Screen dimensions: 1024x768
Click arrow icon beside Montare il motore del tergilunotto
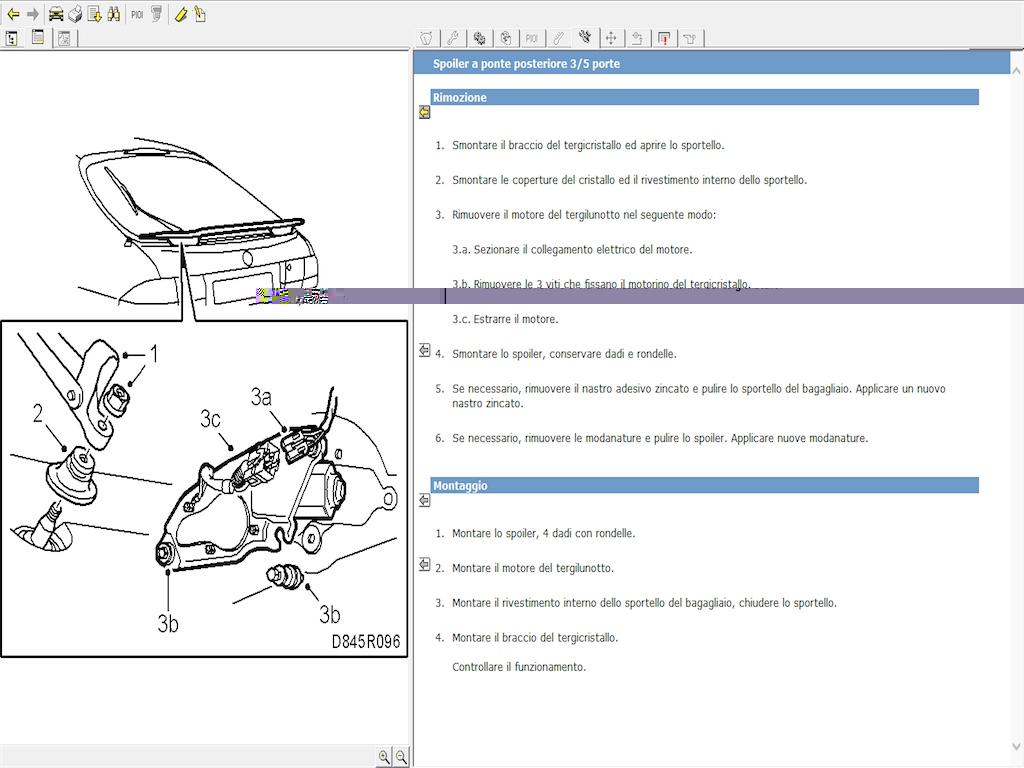coord(424,564)
